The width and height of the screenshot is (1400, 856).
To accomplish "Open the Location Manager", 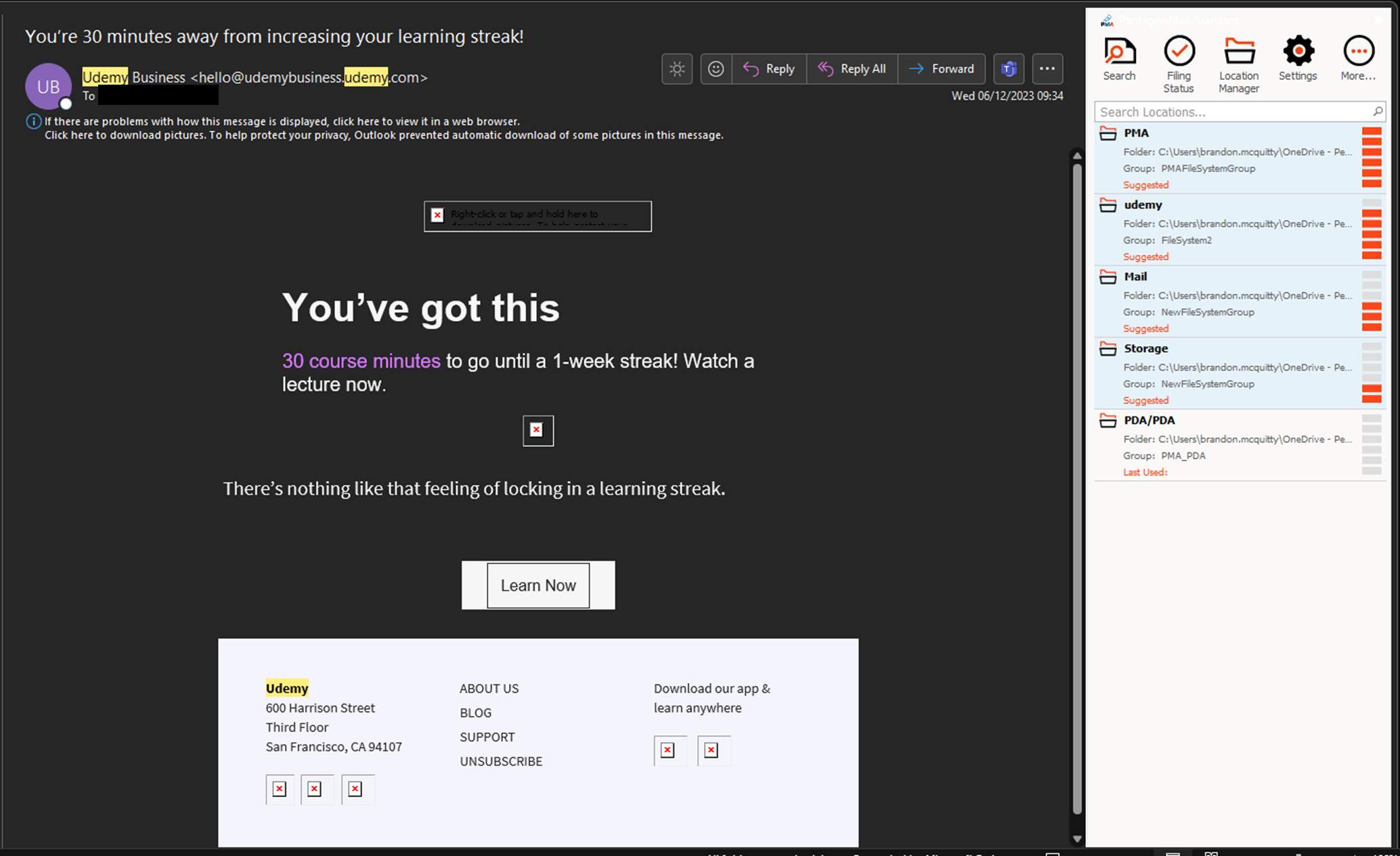I will [1239, 64].
